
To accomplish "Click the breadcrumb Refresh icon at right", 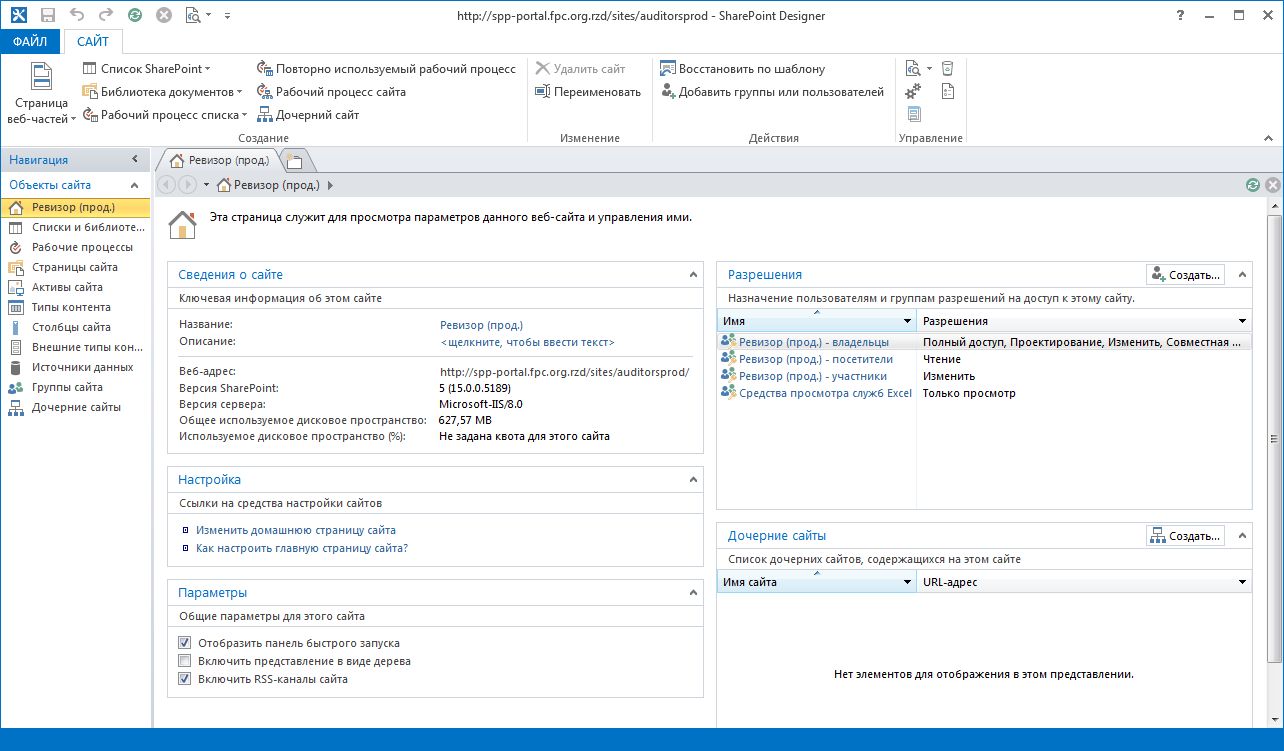I will pos(1253,185).
